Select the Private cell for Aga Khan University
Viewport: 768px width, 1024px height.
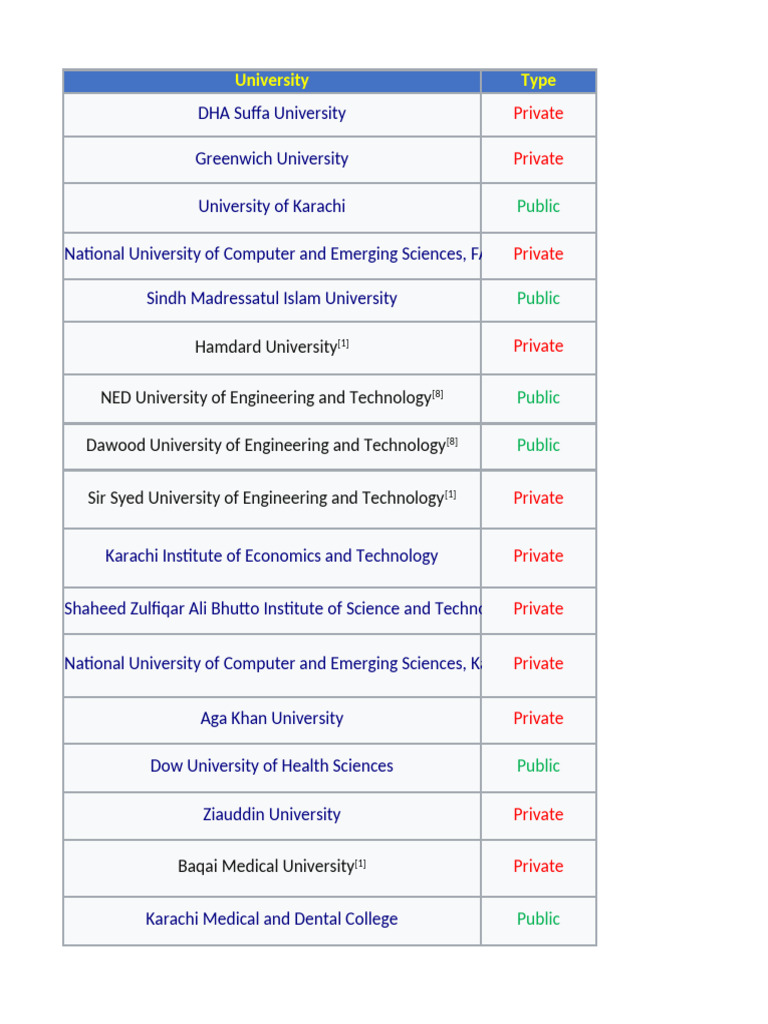[x=538, y=718]
